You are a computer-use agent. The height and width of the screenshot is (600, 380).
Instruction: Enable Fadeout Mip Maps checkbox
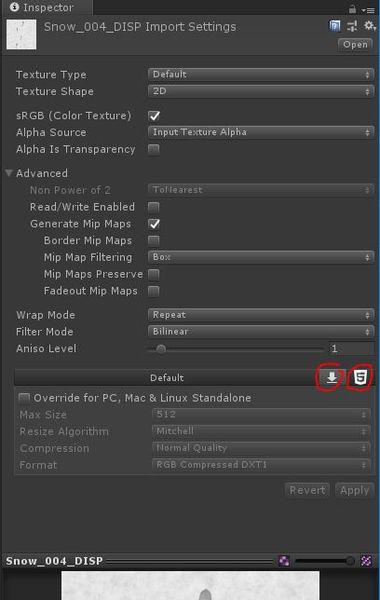pos(154,291)
